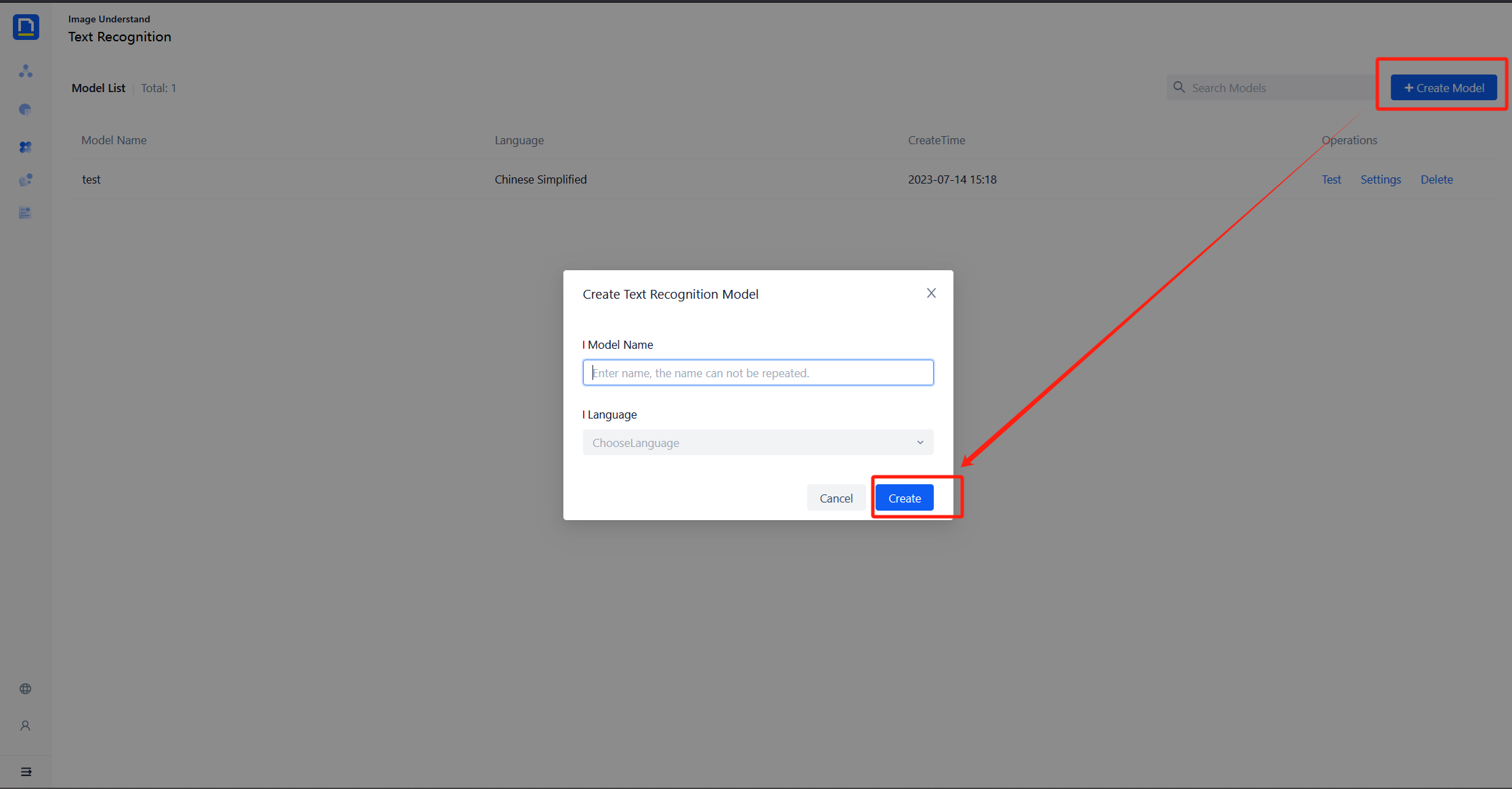Click the 'Chinese Simplified' cell

click(x=540, y=179)
